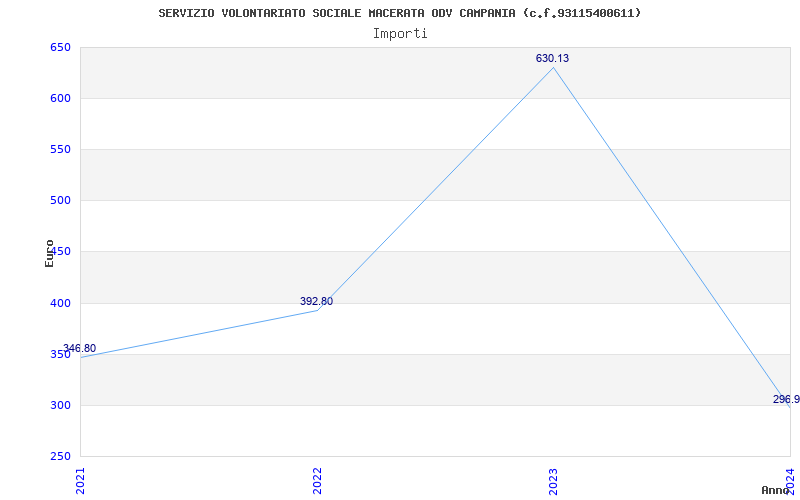Click the 'Euro' y-axis title
The image size is (800, 500).
click(x=49, y=253)
